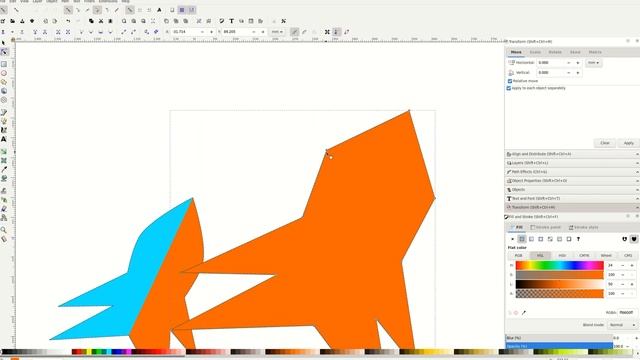
Task: Choose evenodd fill rule icon
Action: tap(624, 239)
